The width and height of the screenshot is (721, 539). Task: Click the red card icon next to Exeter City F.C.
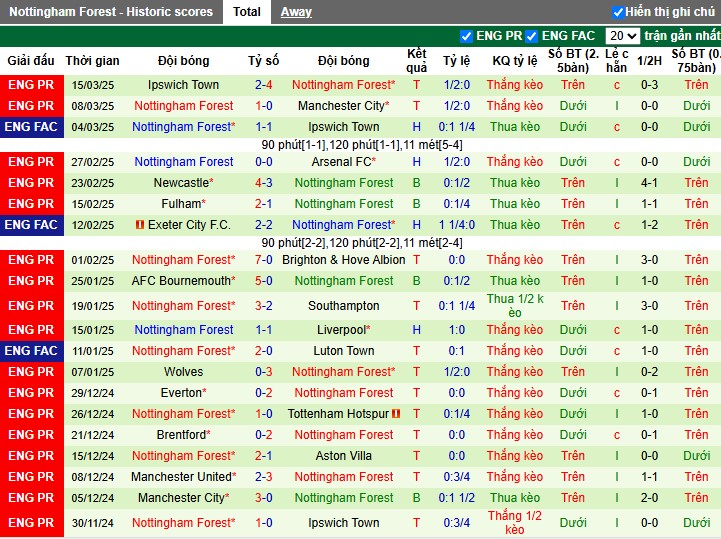point(140,225)
